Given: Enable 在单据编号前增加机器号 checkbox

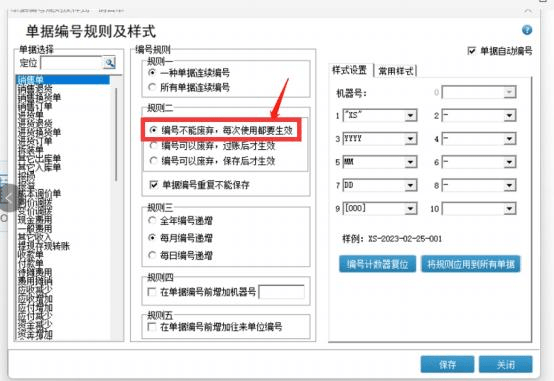Looking at the screenshot, I should (x=152, y=292).
